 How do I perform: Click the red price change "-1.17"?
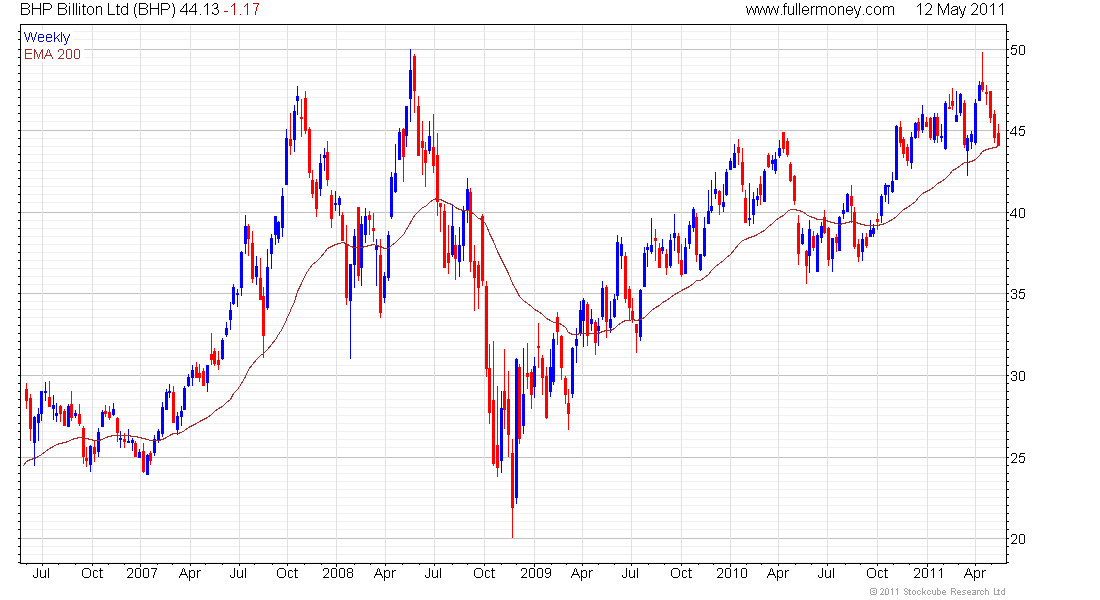pyautogui.click(x=241, y=10)
